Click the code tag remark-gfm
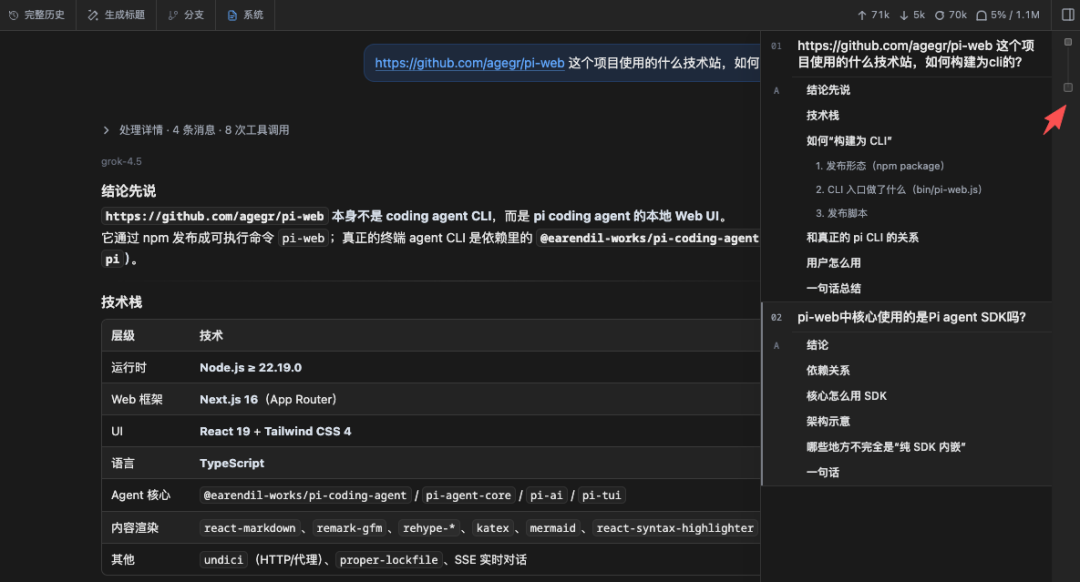 [x=349, y=528]
